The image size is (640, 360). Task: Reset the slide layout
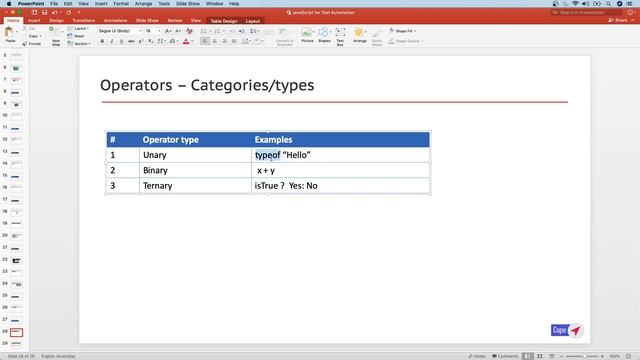coord(76,36)
